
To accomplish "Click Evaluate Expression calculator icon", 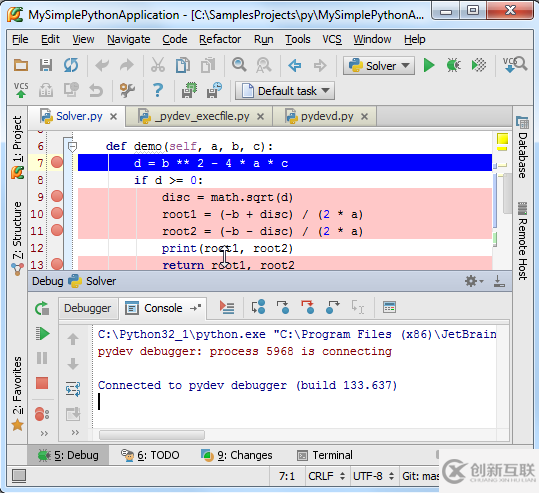I will [389, 307].
